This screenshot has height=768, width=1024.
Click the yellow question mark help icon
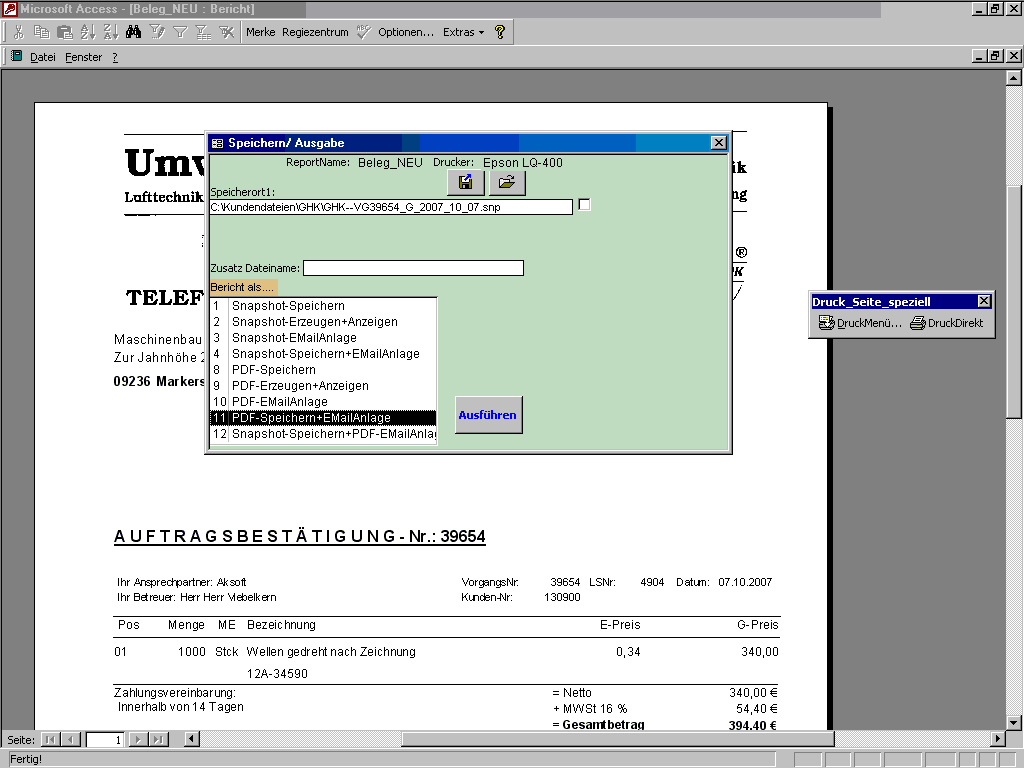pyautogui.click(x=500, y=32)
